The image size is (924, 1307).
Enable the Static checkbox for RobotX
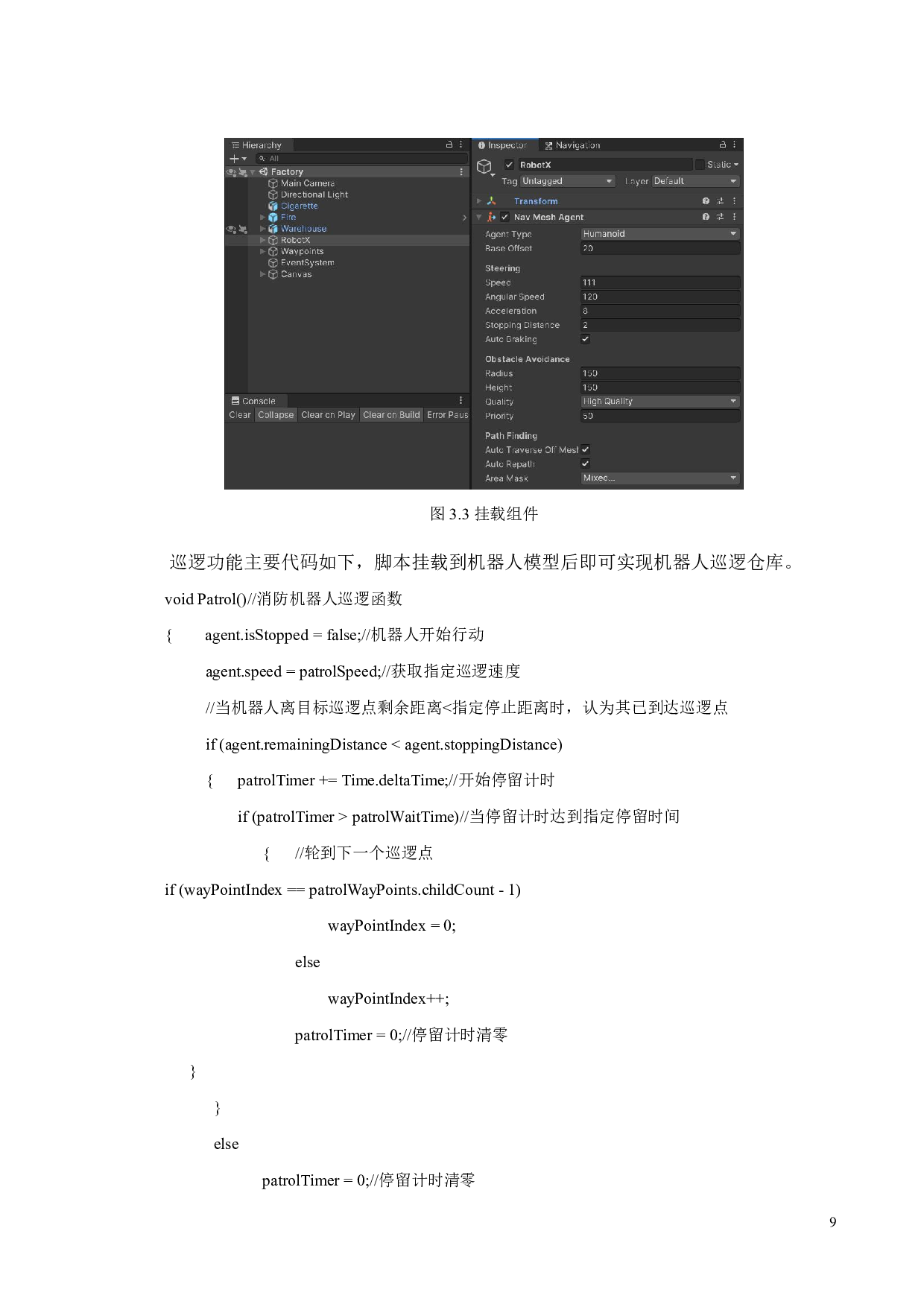point(700,164)
